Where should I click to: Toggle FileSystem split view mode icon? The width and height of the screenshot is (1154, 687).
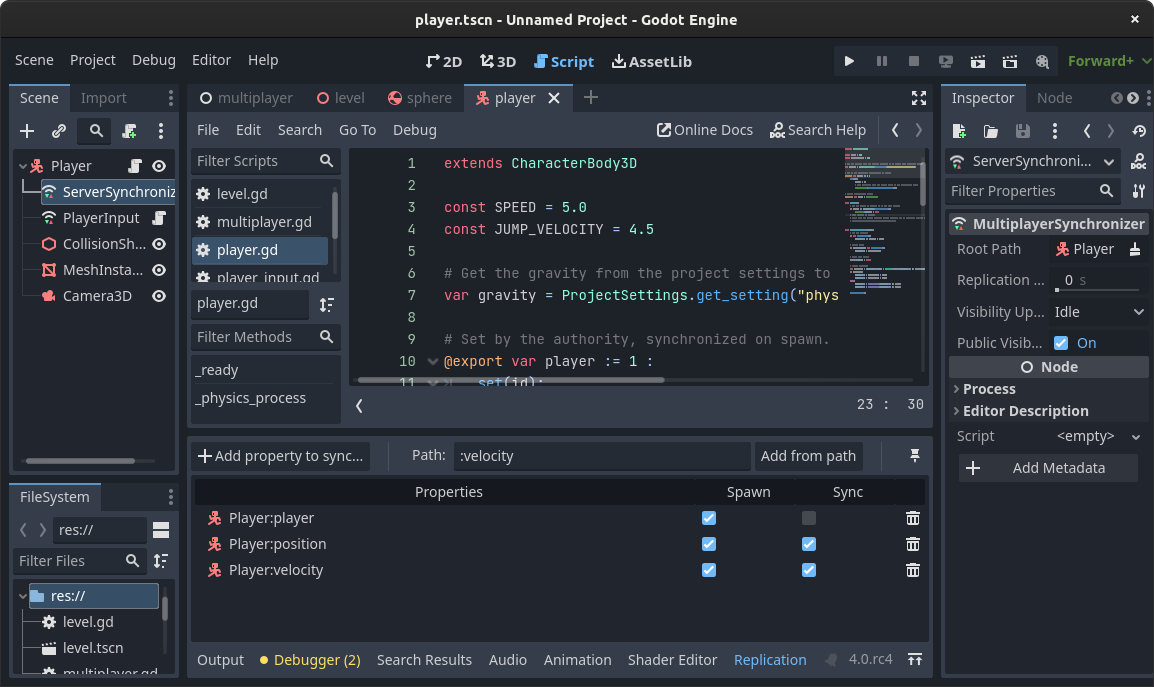coord(161,530)
